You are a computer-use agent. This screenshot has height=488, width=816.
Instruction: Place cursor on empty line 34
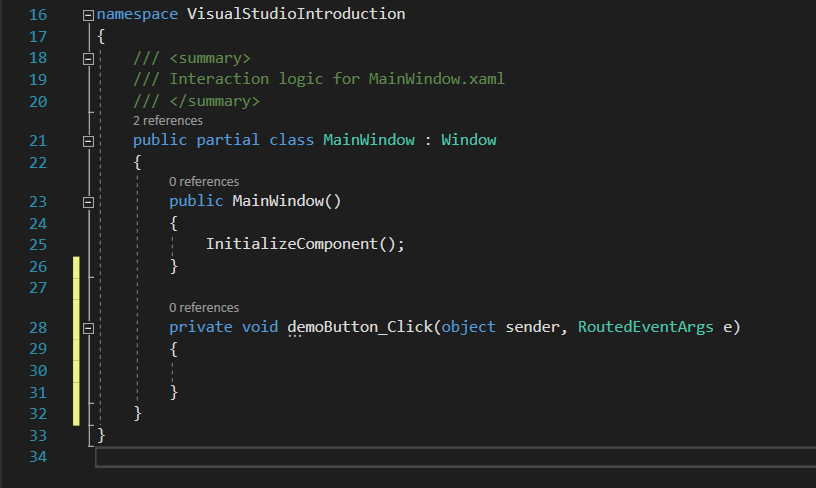tap(300, 457)
